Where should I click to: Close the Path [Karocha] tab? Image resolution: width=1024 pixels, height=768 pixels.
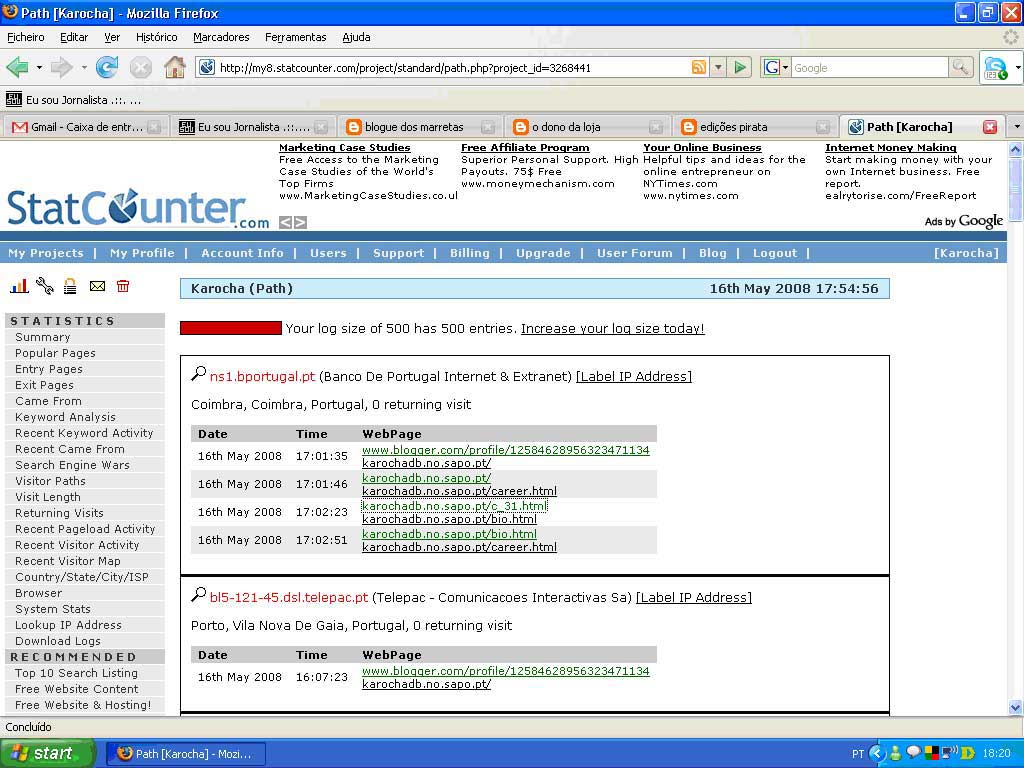(x=990, y=127)
